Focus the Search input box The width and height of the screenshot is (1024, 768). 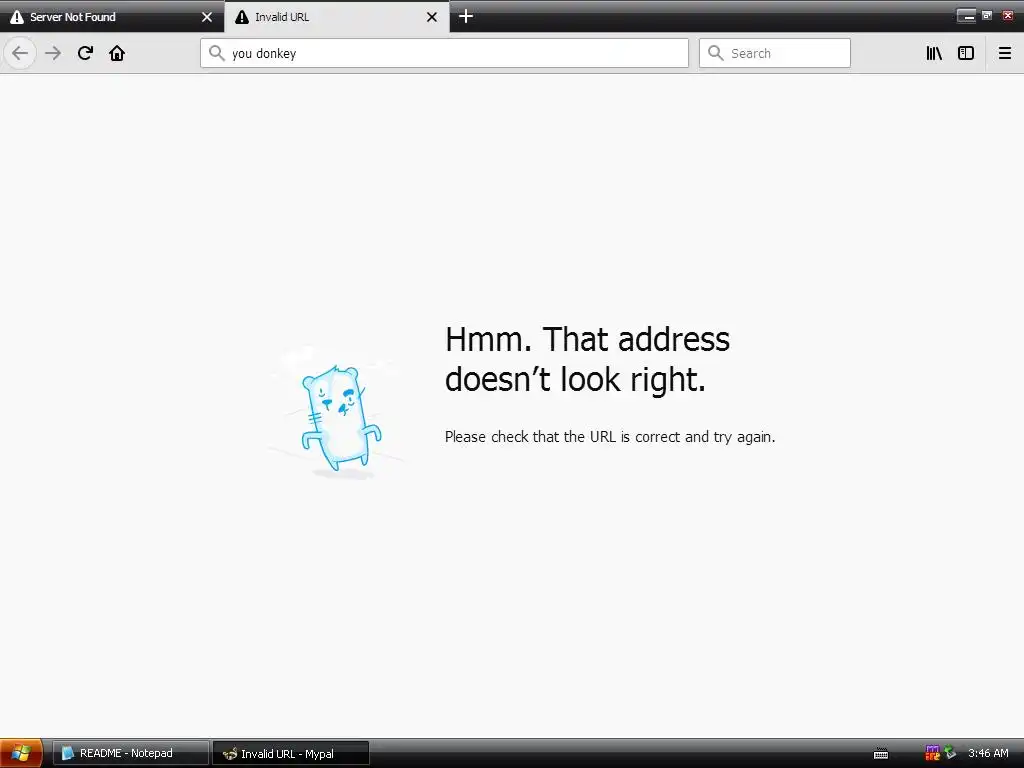click(775, 53)
